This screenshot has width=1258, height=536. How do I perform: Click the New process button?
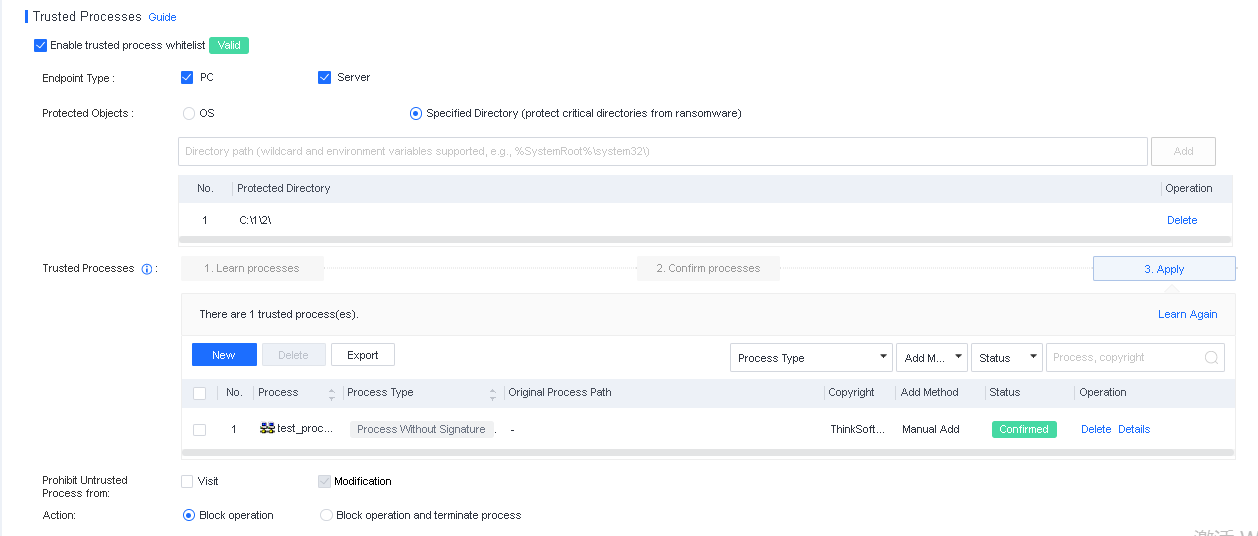(x=224, y=355)
